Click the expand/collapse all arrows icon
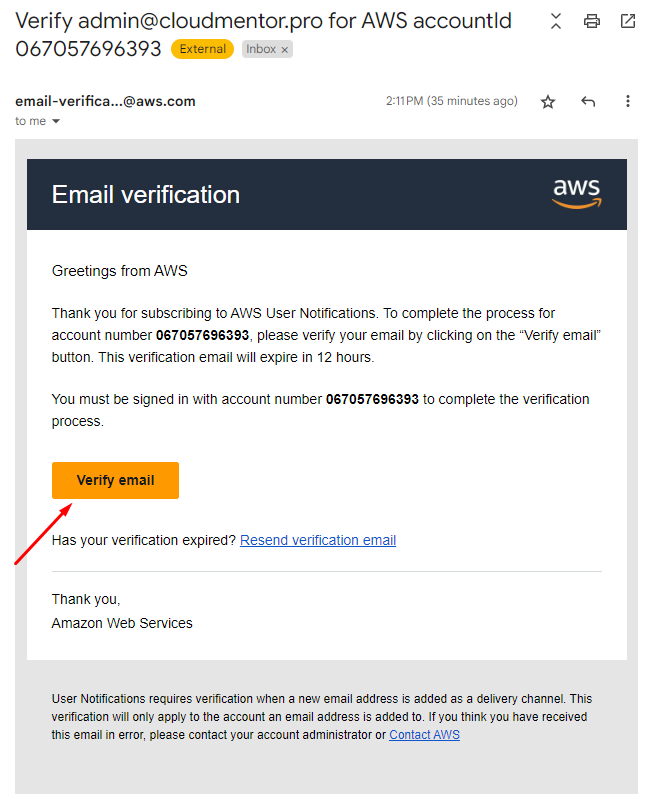 [x=557, y=21]
